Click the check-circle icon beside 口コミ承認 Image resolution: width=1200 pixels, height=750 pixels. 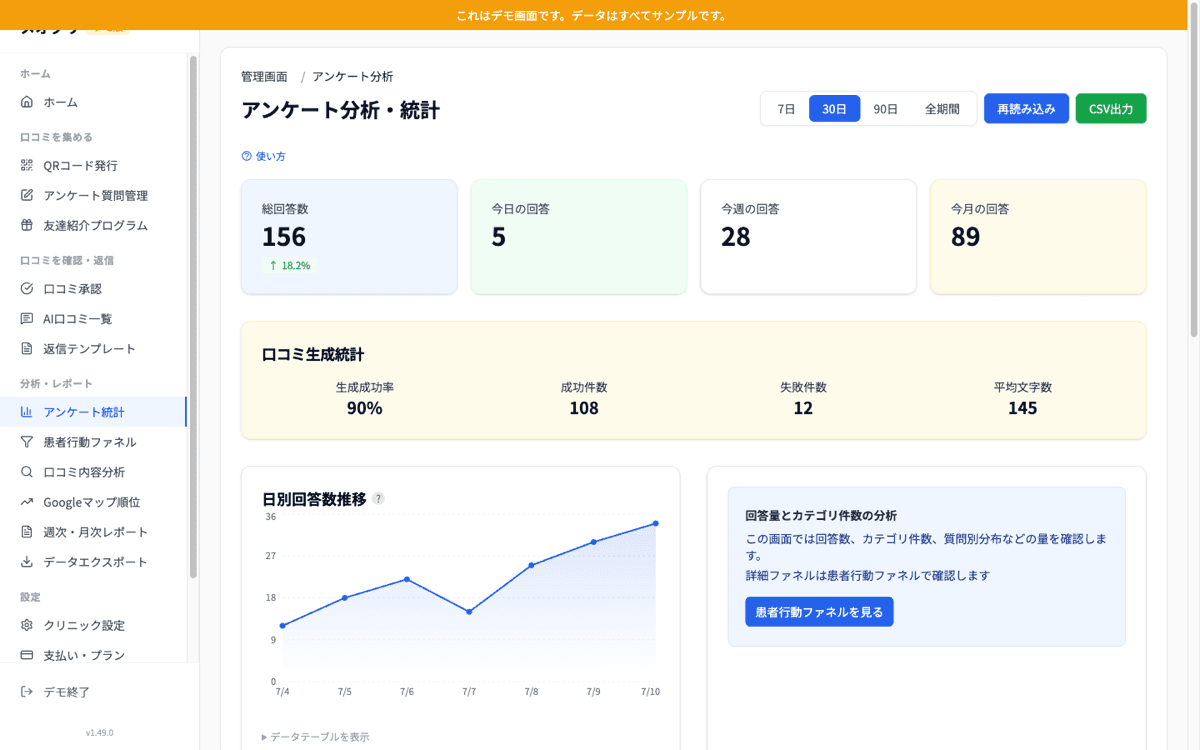(27, 288)
